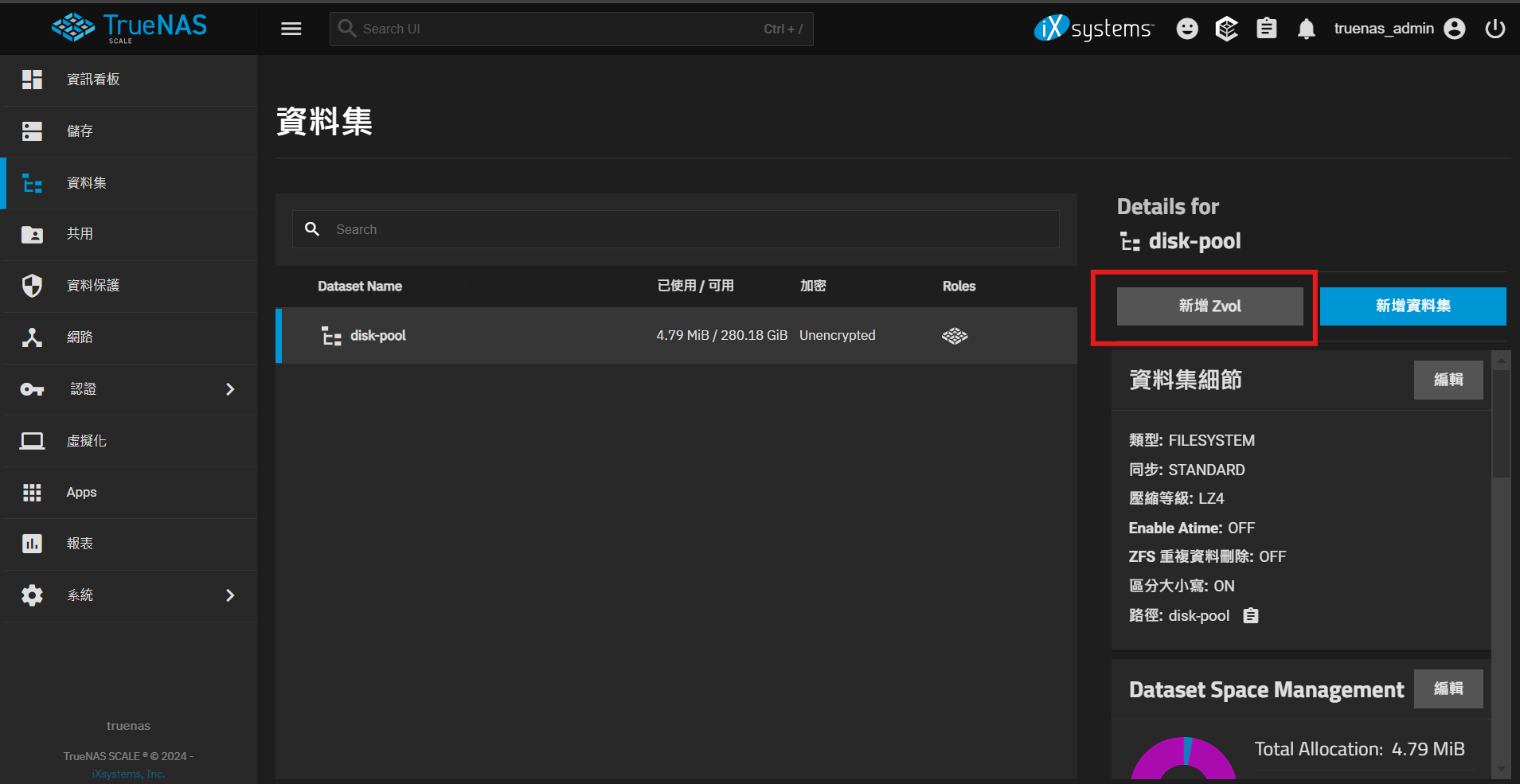Viewport: 1520px width, 784px height.
Task: Click the 新增 Zvol button
Action: (1209, 306)
